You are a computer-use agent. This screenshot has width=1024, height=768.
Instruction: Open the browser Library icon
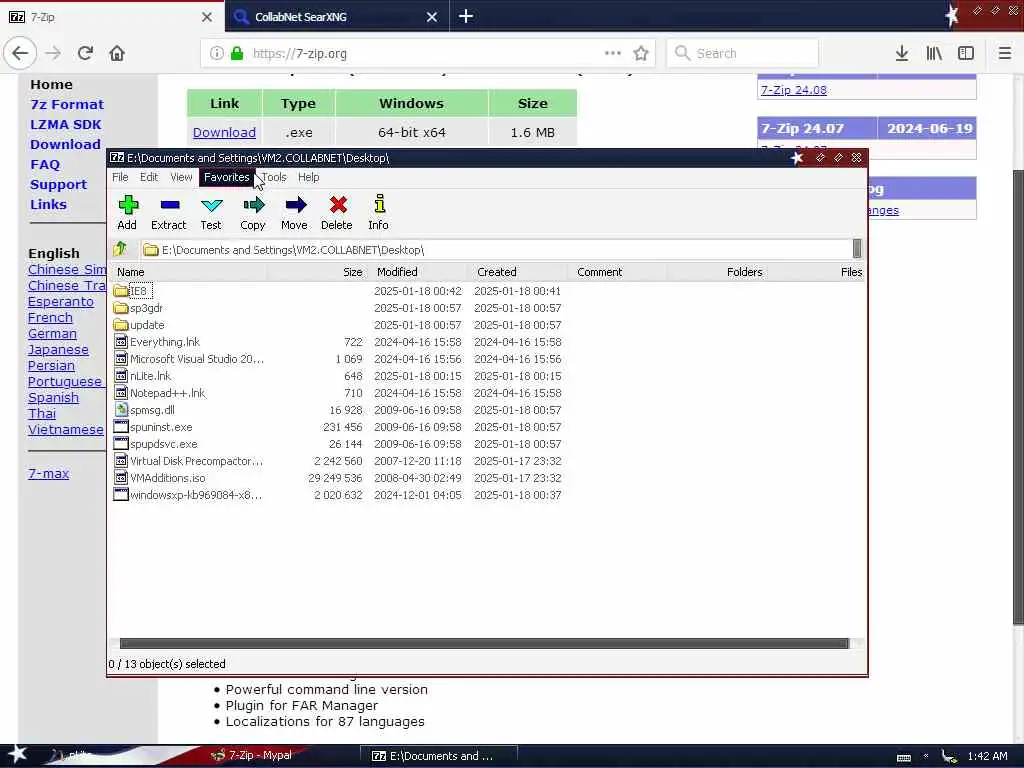click(934, 53)
